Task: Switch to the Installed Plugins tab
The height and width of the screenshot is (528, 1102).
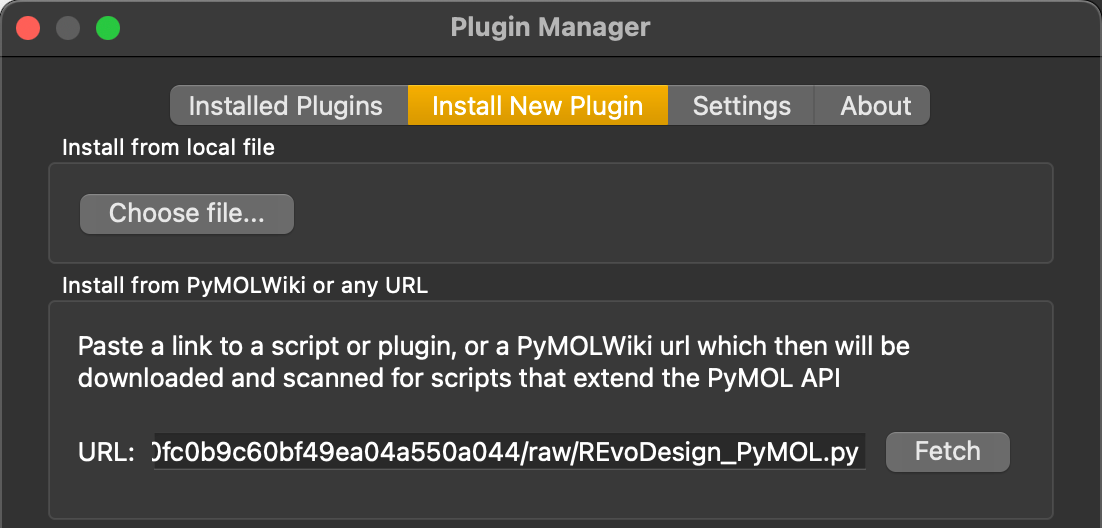Action: (289, 105)
